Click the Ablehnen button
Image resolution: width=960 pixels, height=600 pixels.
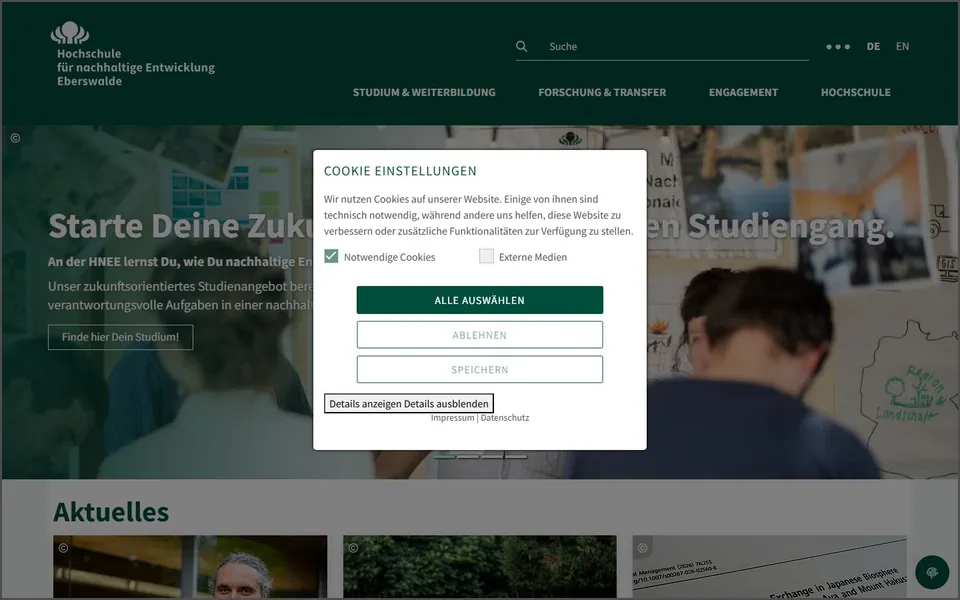(479, 335)
